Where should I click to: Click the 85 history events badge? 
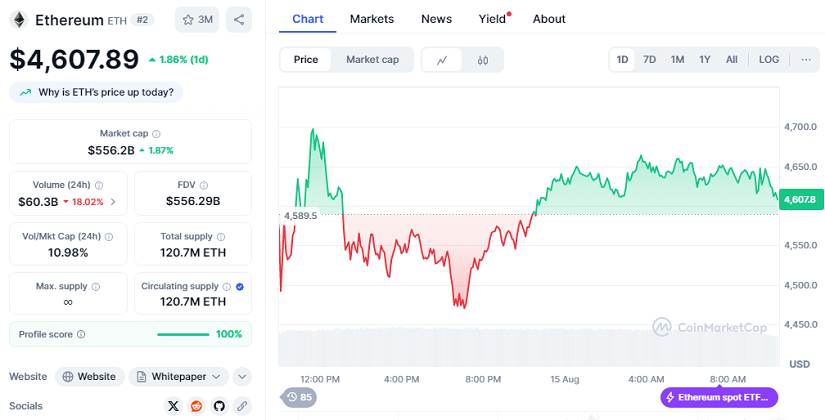[x=299, y=397]
